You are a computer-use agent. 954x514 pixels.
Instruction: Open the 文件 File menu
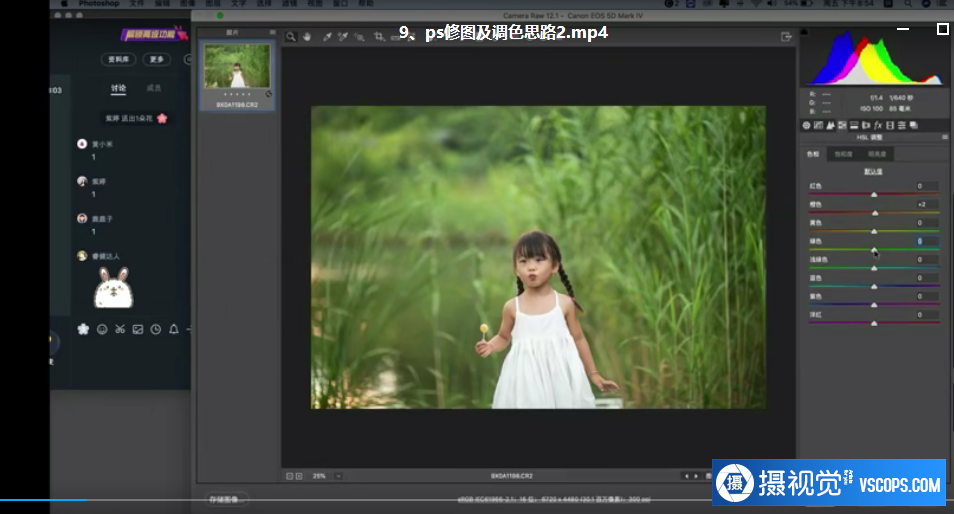(136, 4)
